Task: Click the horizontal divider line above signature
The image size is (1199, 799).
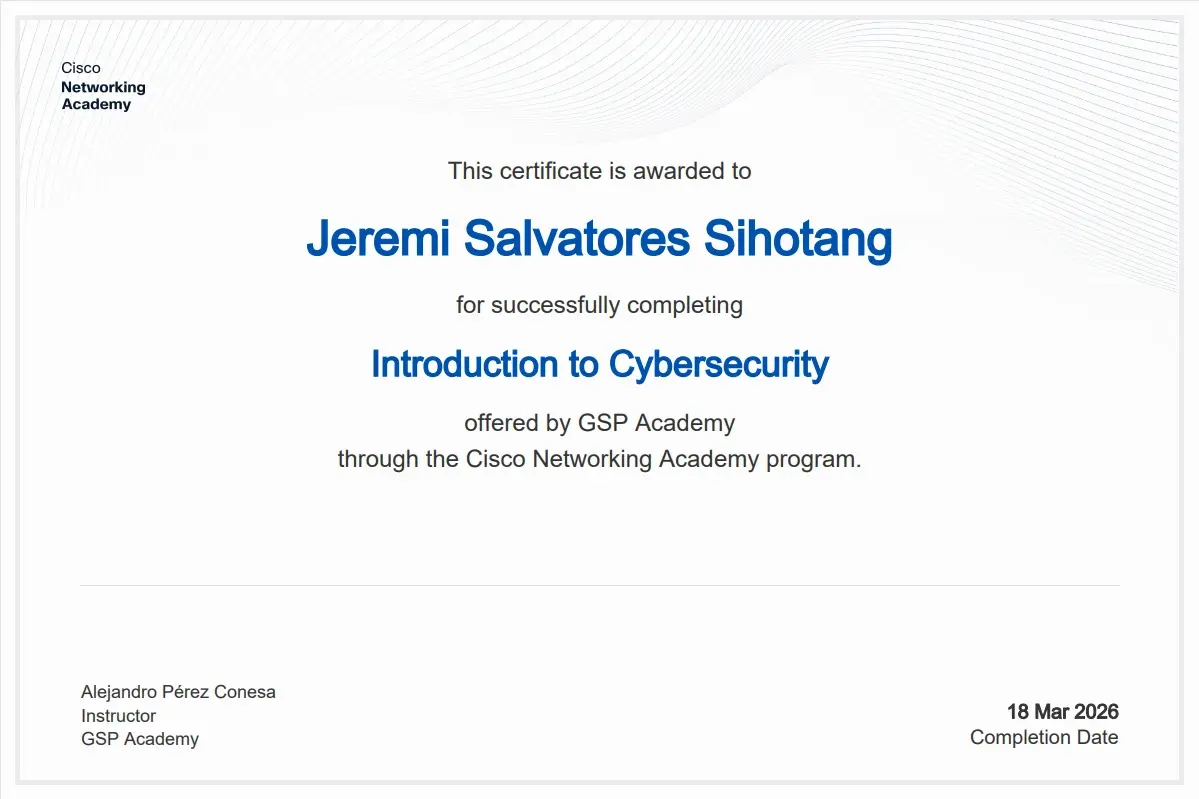Action: [x=599, y=584]
